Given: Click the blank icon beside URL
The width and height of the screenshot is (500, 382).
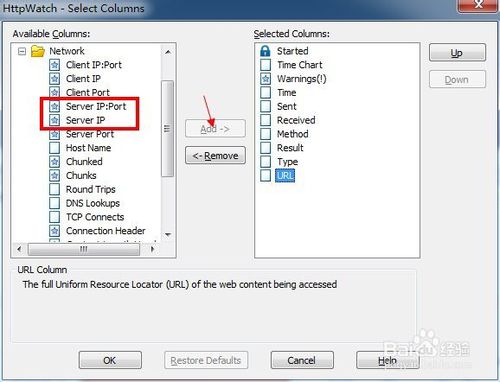Looking at the screenshot, I should click(265, 175).
